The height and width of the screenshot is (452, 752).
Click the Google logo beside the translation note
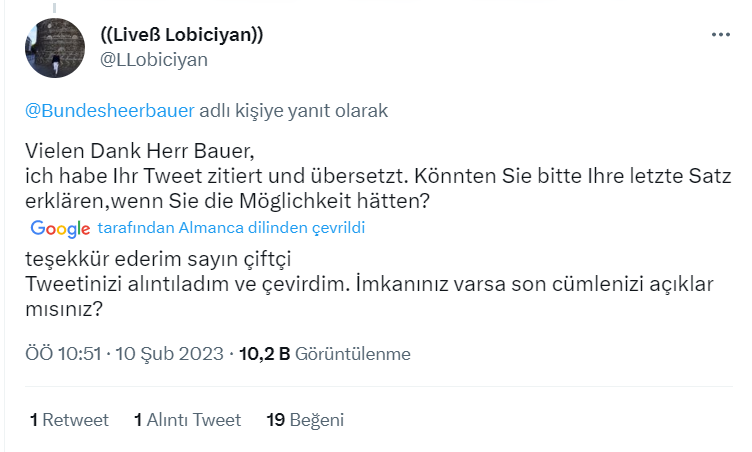60,228
